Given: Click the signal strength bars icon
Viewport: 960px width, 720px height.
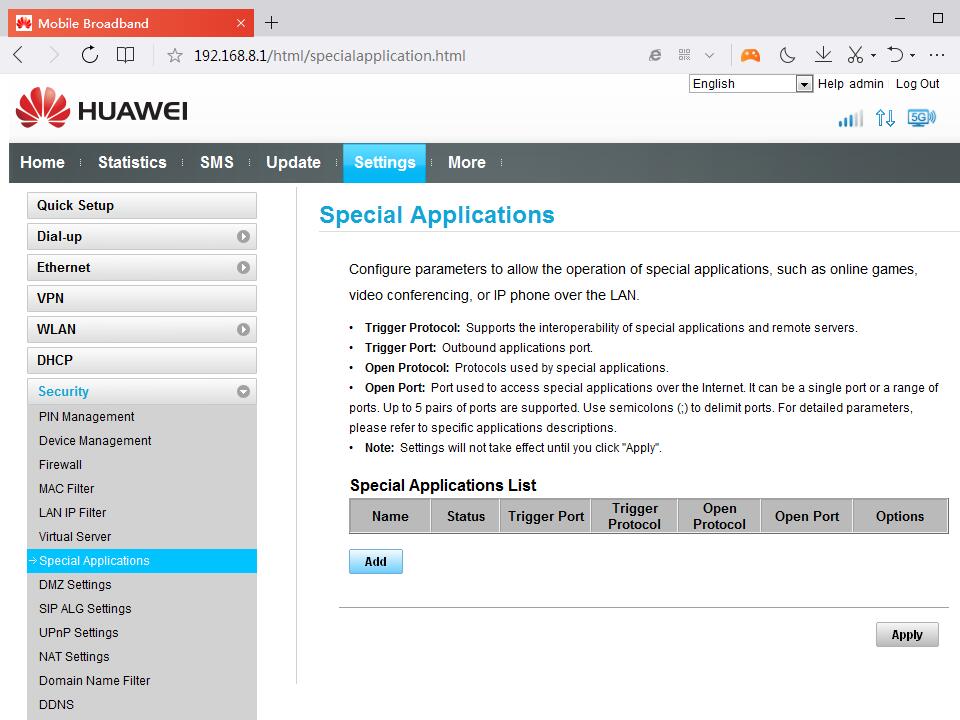Looking at the screenshot, I should pyautogui.click(x=850, y=119).
